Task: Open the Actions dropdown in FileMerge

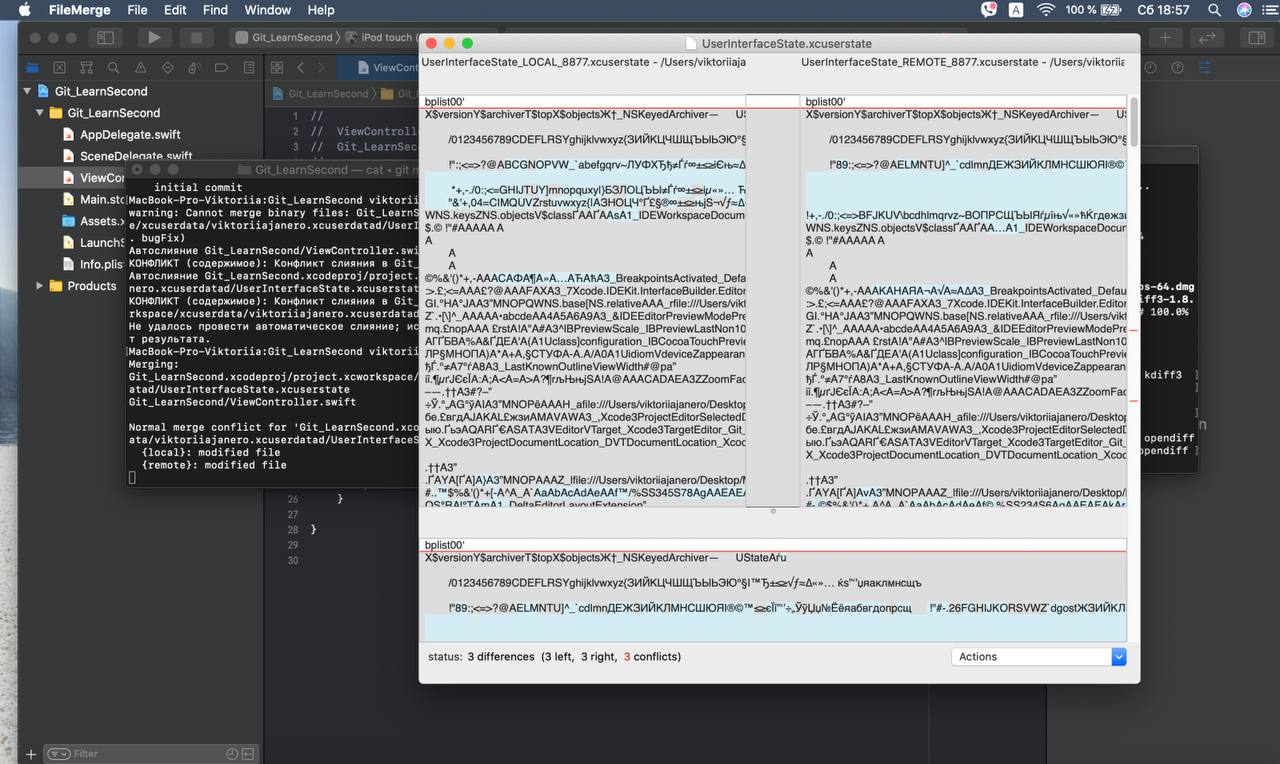Action: [x=1039, y=657]
